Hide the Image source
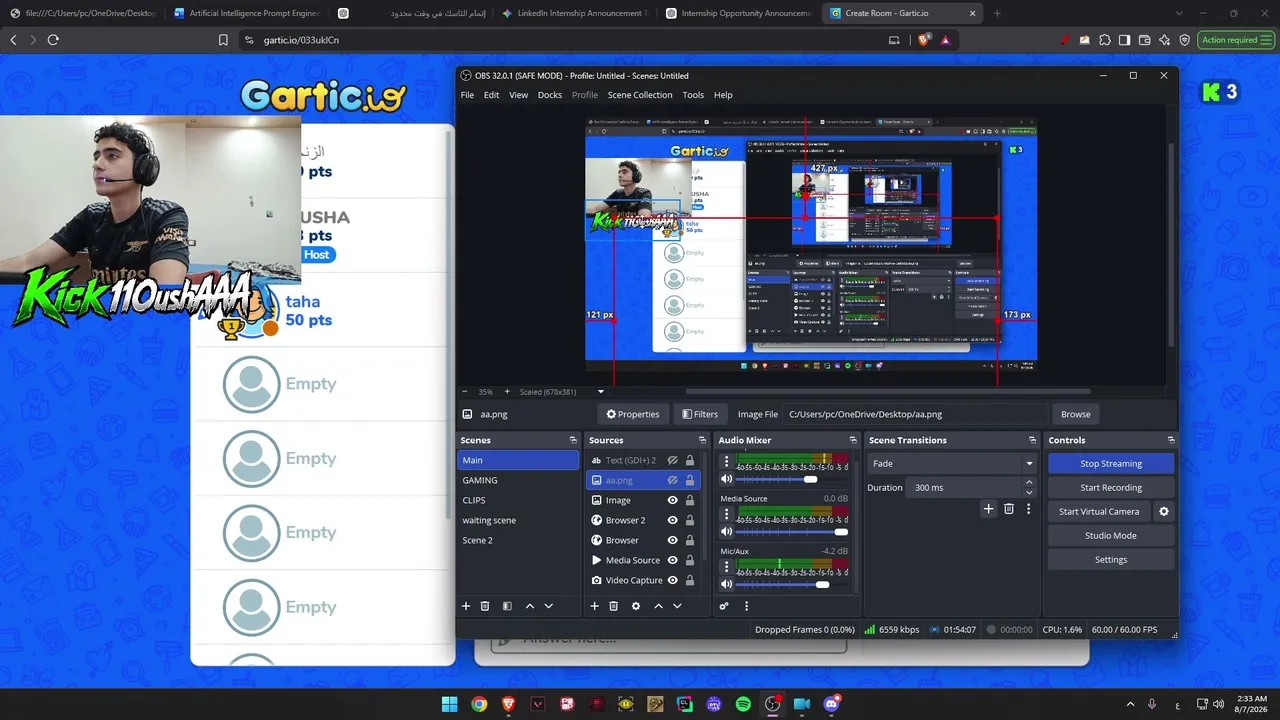 pyautogui.click(x=673, y=500)
